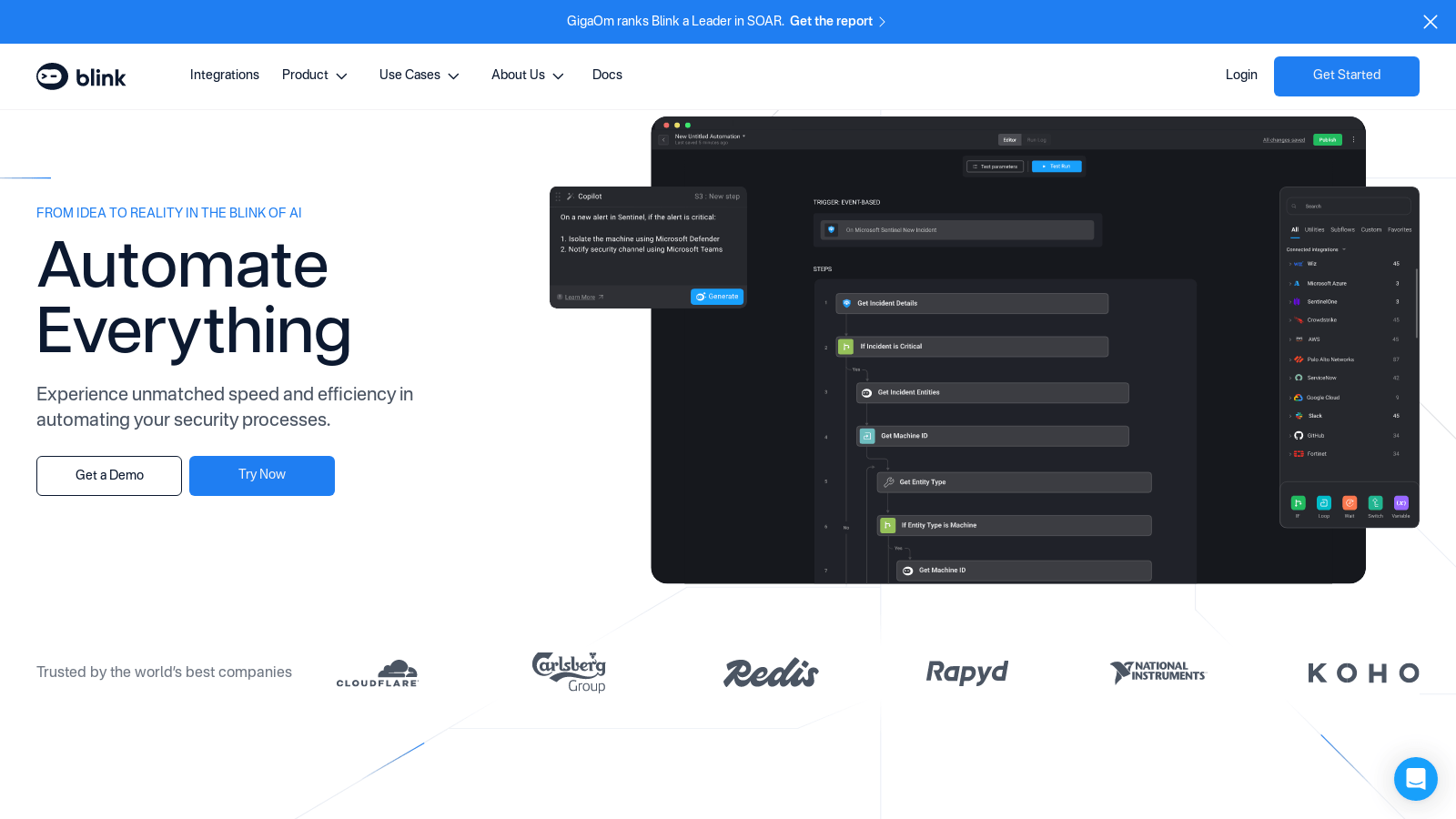Click the Crowdstrike falcon icon
Image resolution: width=1456 pixels, height=819 pixels.
point(1299,320)
